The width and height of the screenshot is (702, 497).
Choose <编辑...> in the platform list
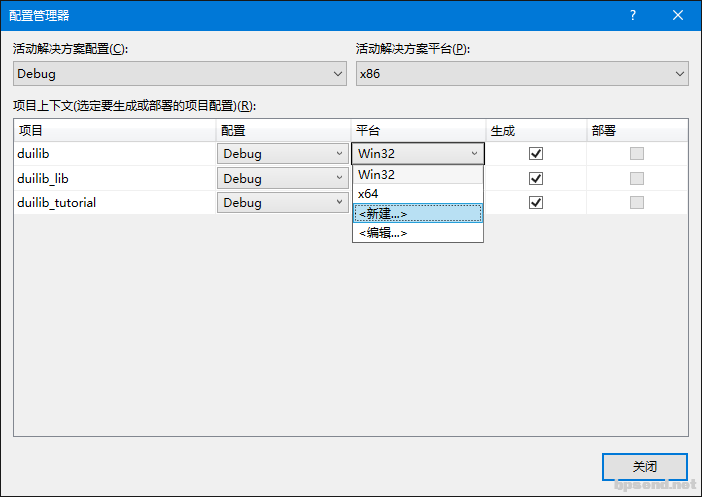[417, 232]
